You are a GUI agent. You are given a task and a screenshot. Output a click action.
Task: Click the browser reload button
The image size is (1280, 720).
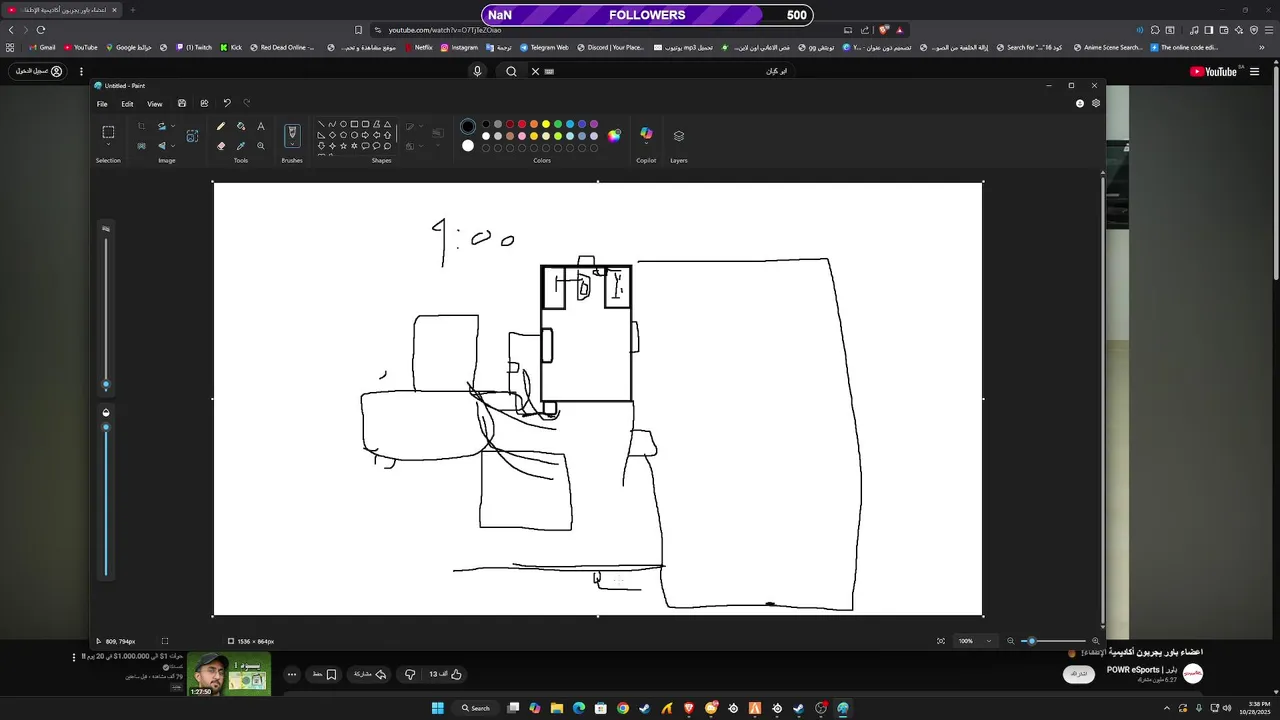tap(41, 30)
